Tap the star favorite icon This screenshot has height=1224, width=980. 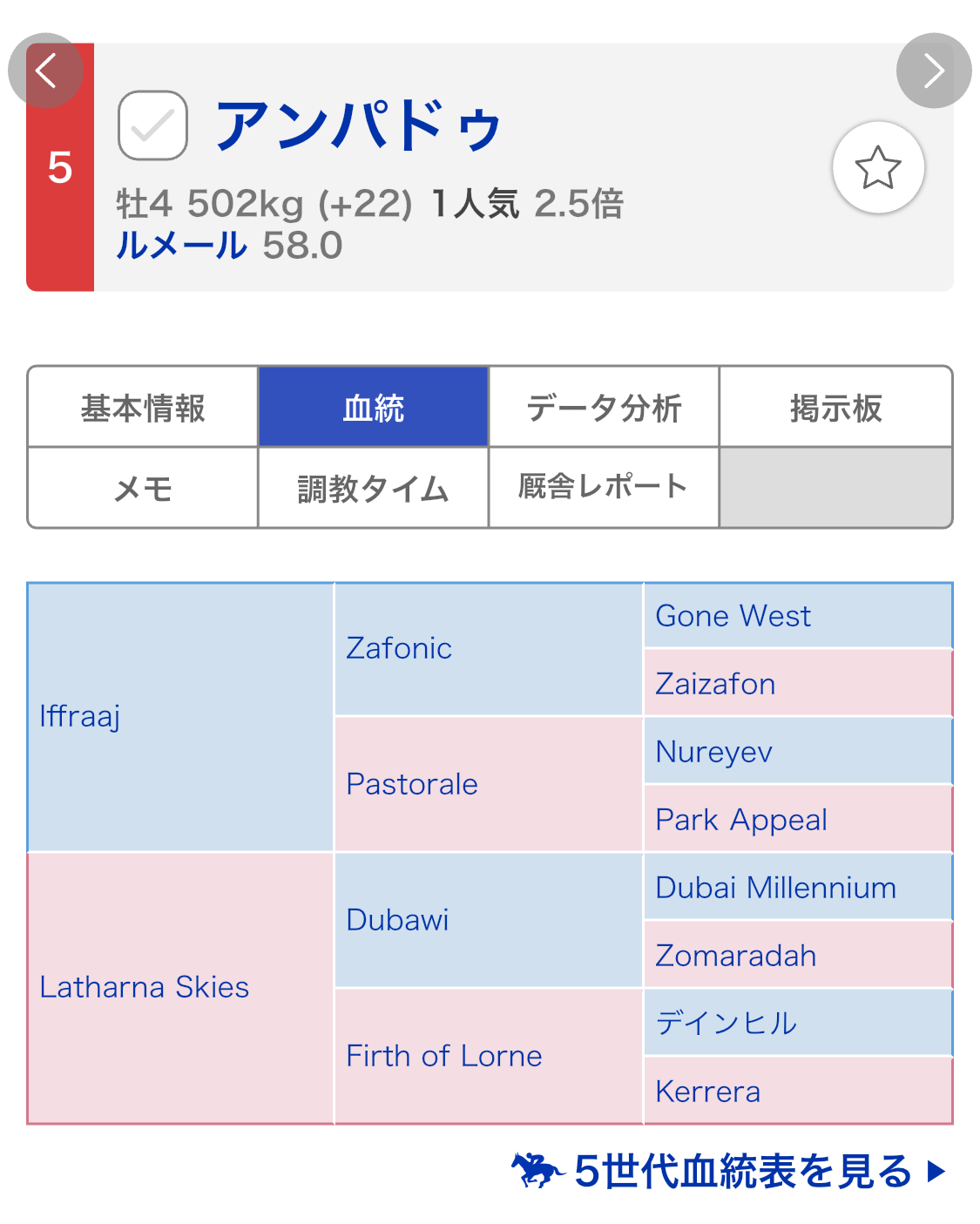pos(878,167)
